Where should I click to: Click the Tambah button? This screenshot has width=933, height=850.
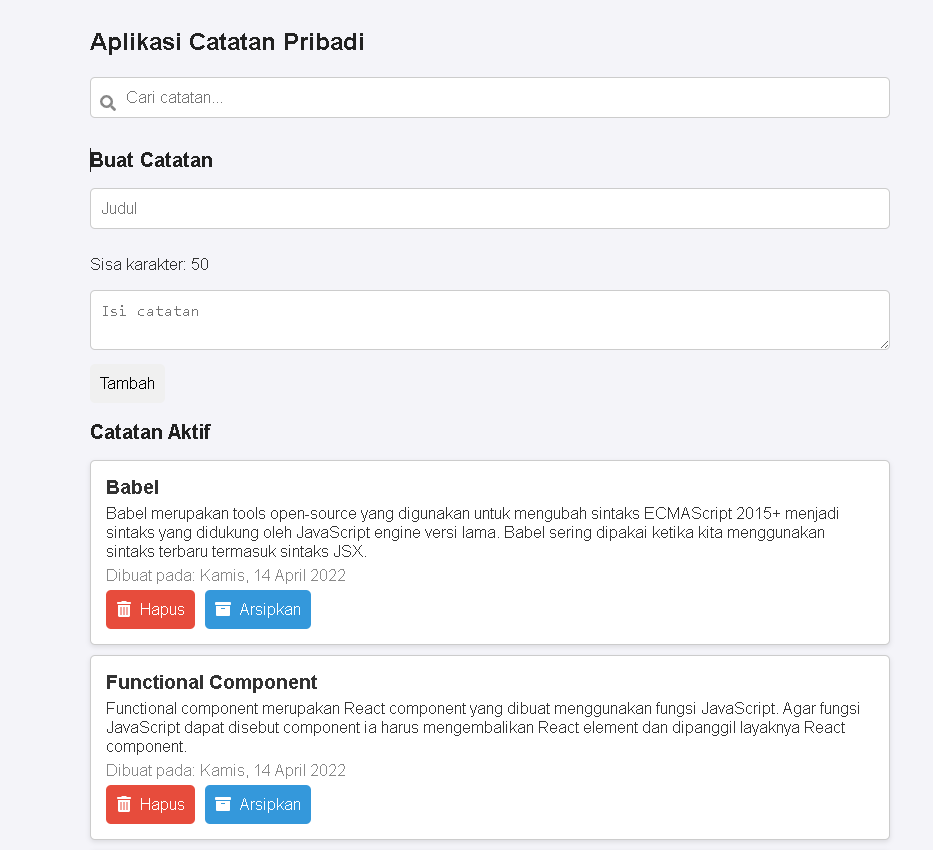coord(127,383)
